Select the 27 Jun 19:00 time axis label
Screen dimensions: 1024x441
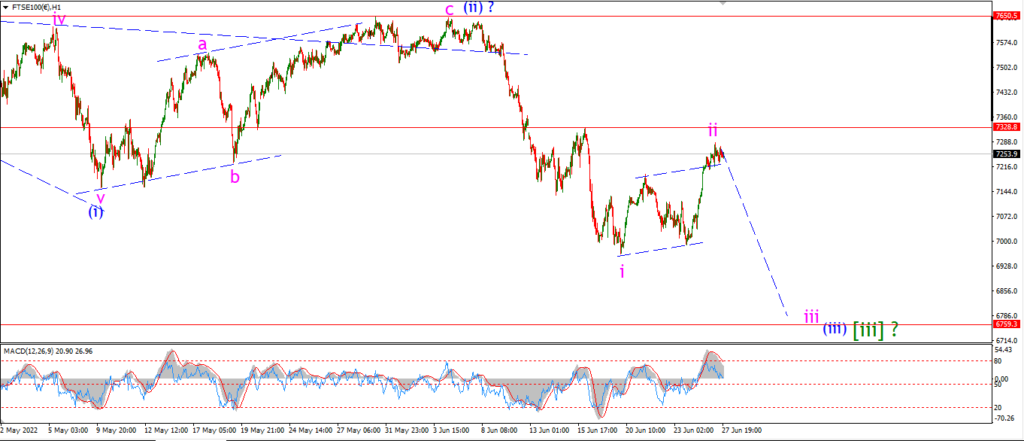click(739, 431)
